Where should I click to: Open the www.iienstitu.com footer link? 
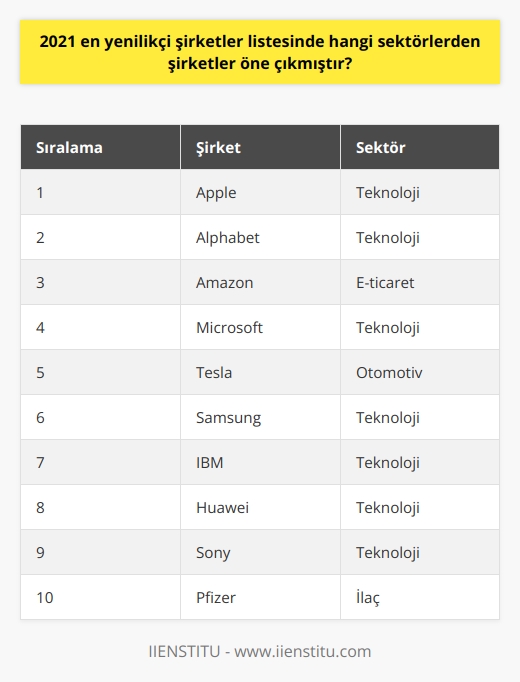coord(303,652)
